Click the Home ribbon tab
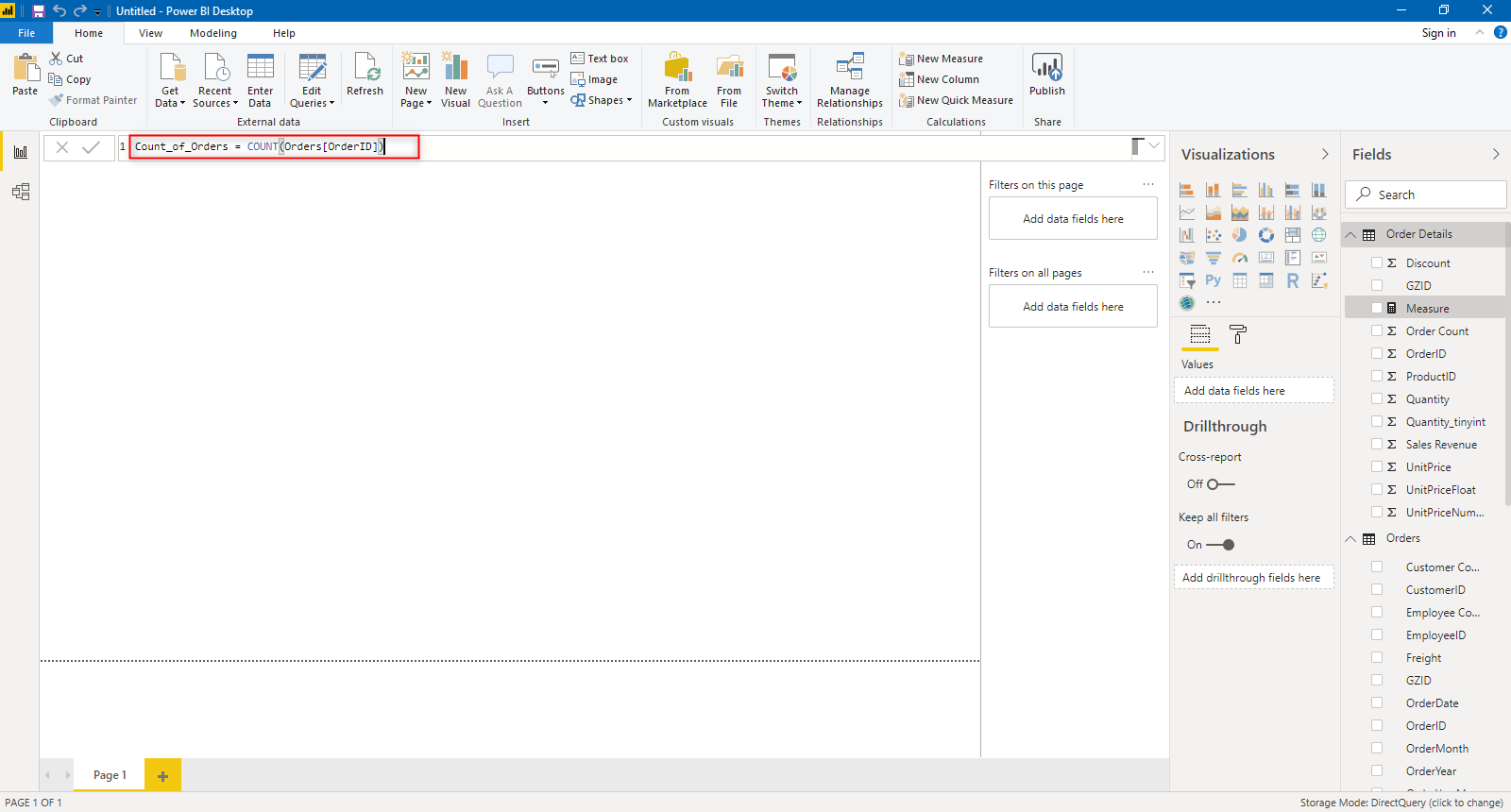Screen dimensions: 1511x812 pos(89,33)
